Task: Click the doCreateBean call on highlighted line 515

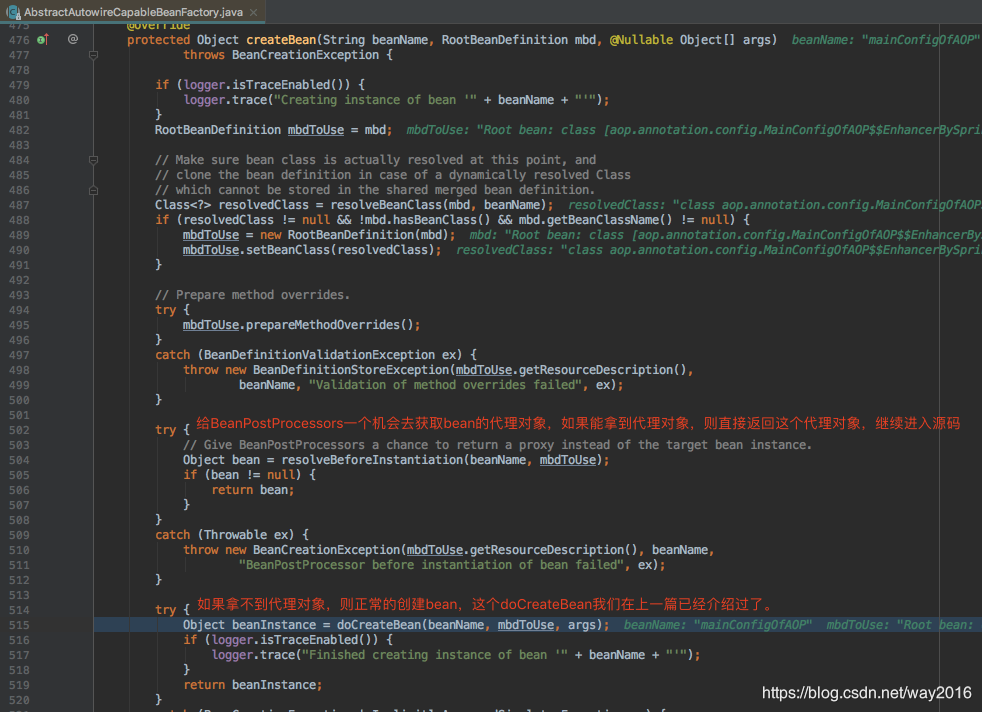Action: [x=379, y=625]
